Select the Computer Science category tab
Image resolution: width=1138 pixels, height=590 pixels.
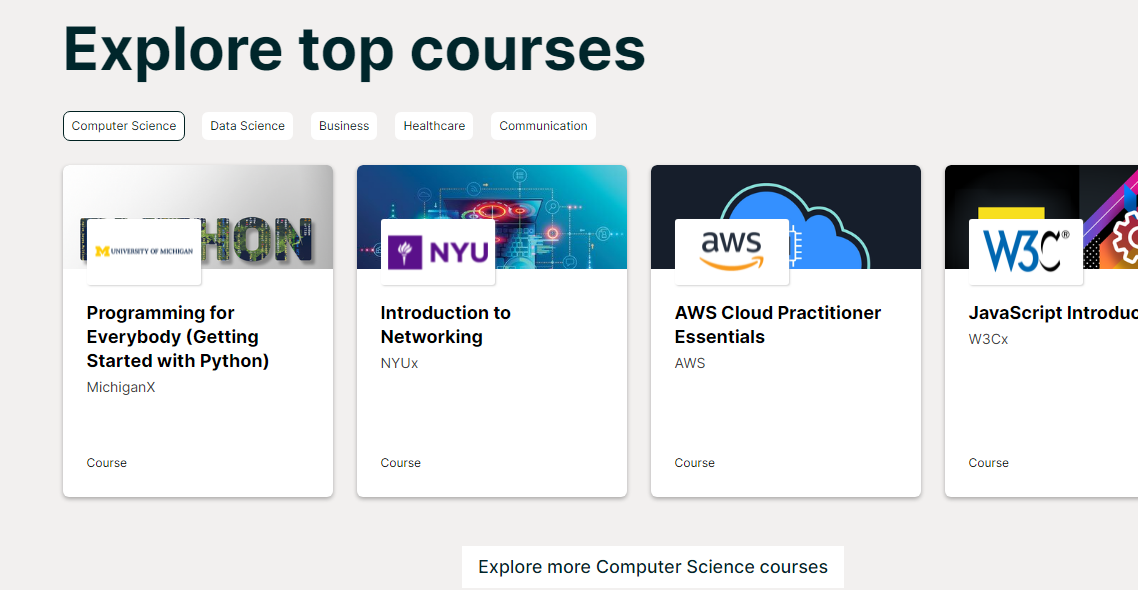[124, 126]
